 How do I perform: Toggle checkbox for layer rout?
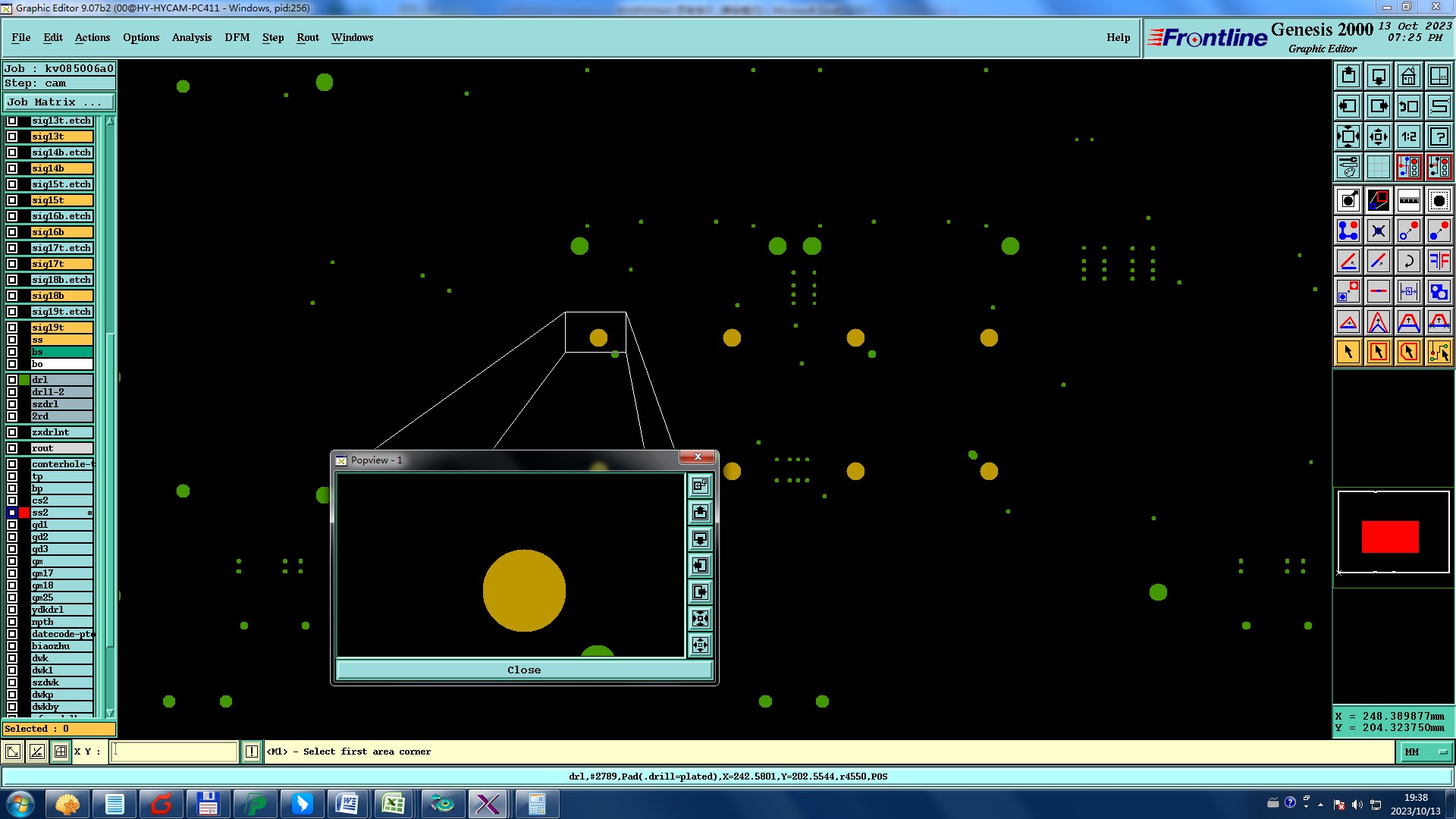point(12,448)
